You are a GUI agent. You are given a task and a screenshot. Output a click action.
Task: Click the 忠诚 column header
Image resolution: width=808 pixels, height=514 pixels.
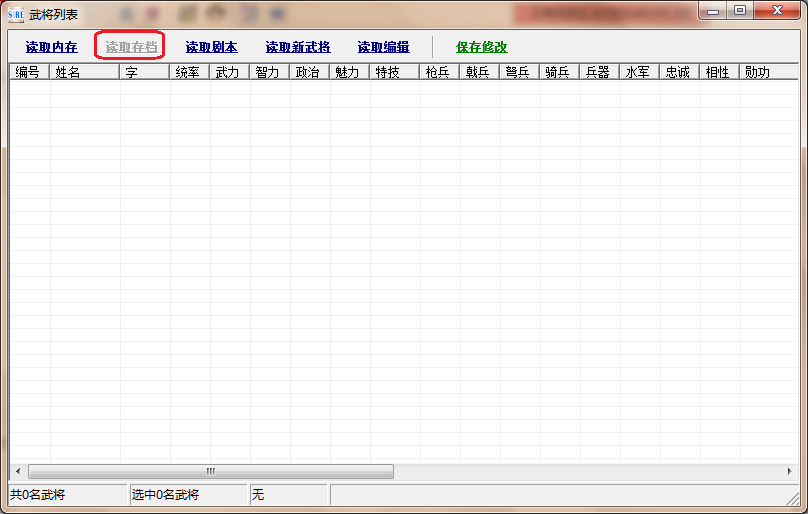coord(680,72)
